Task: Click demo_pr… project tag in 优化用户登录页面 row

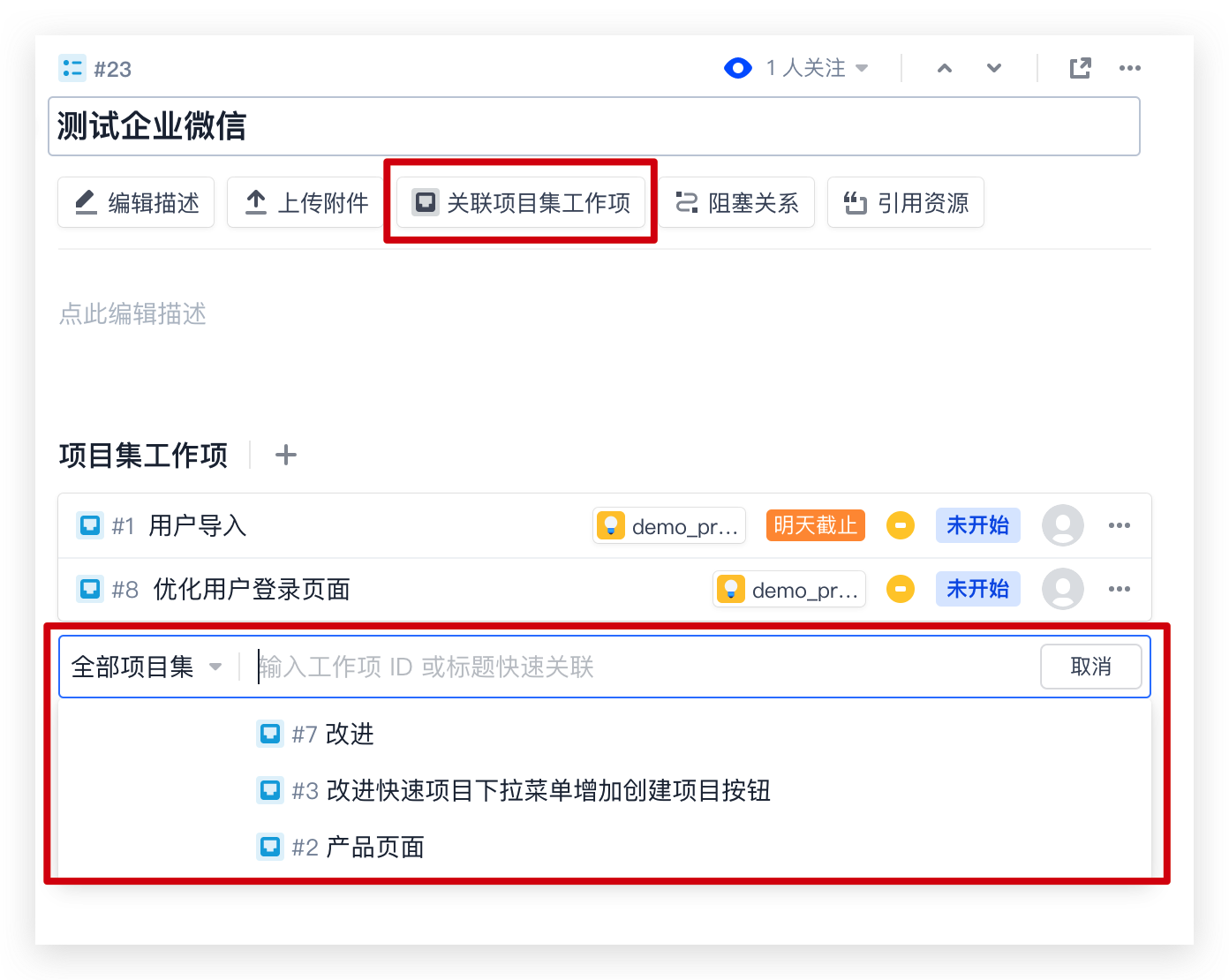Action: [x=789, y=589]
